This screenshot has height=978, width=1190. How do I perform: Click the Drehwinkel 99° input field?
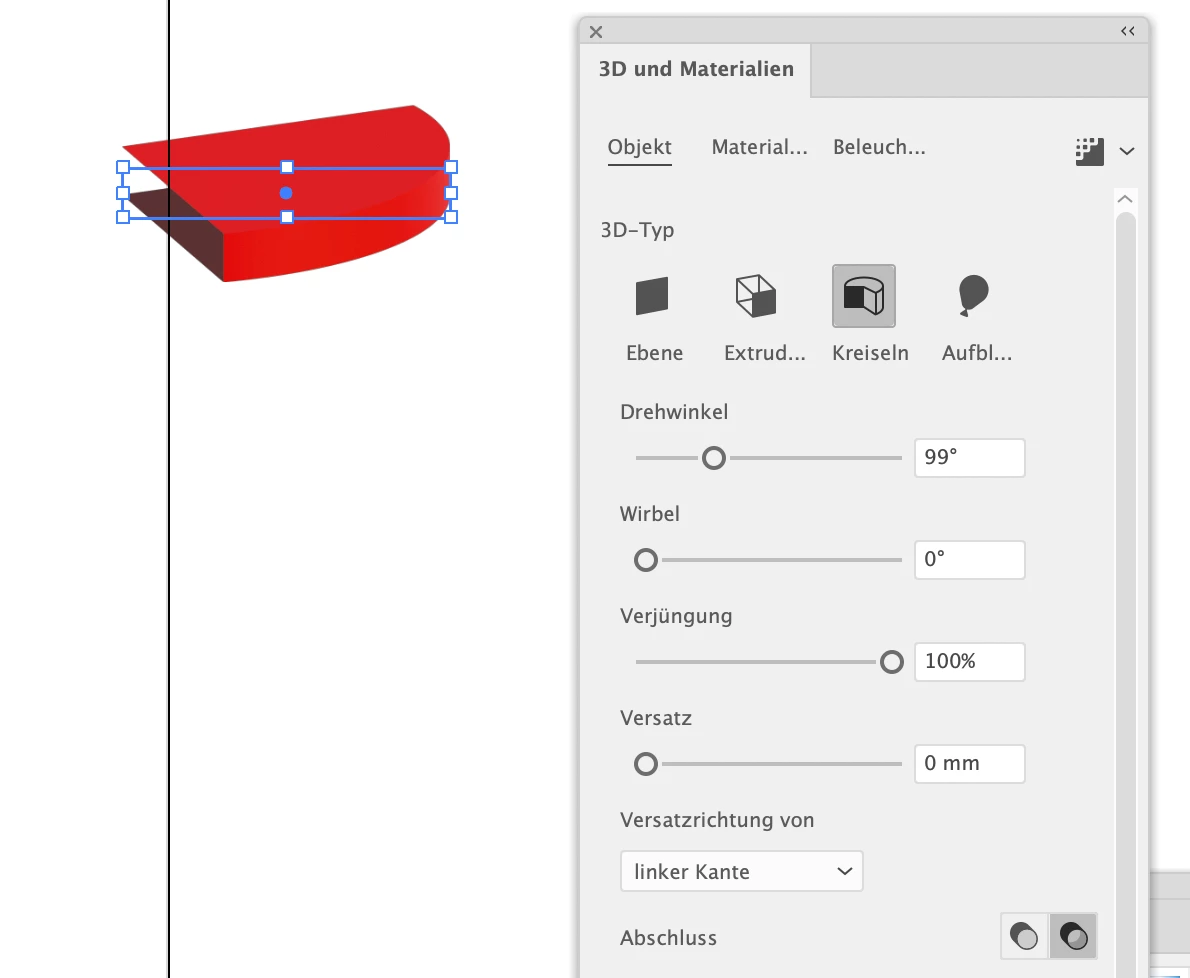pos(970,458)
